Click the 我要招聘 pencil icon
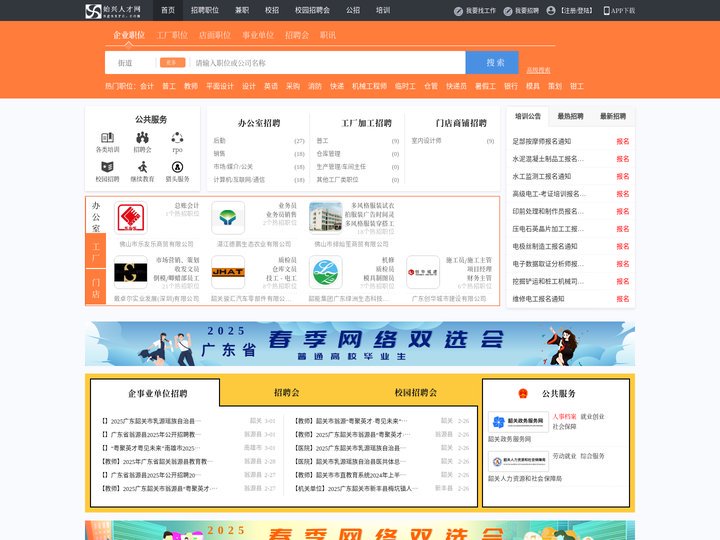The width and height of the screenshot is (720, 540). [508, 11]
